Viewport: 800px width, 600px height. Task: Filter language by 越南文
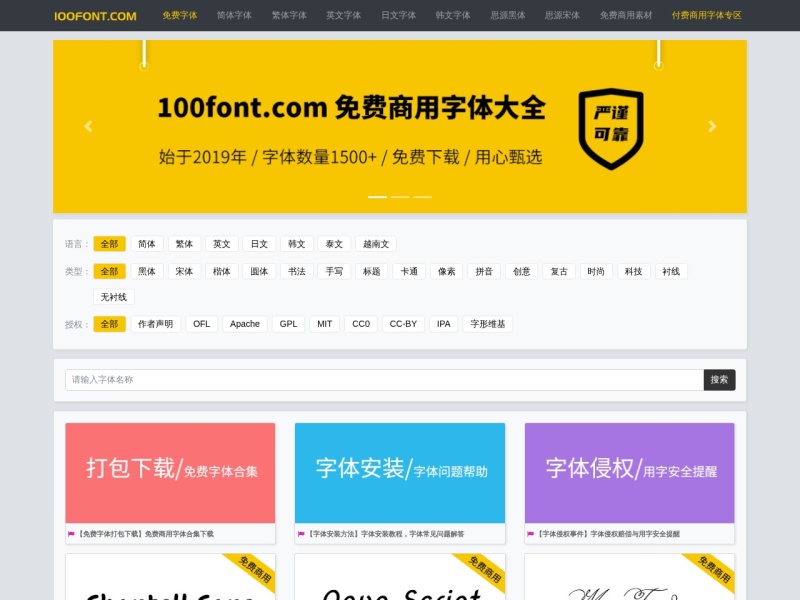tap(376, 244)
